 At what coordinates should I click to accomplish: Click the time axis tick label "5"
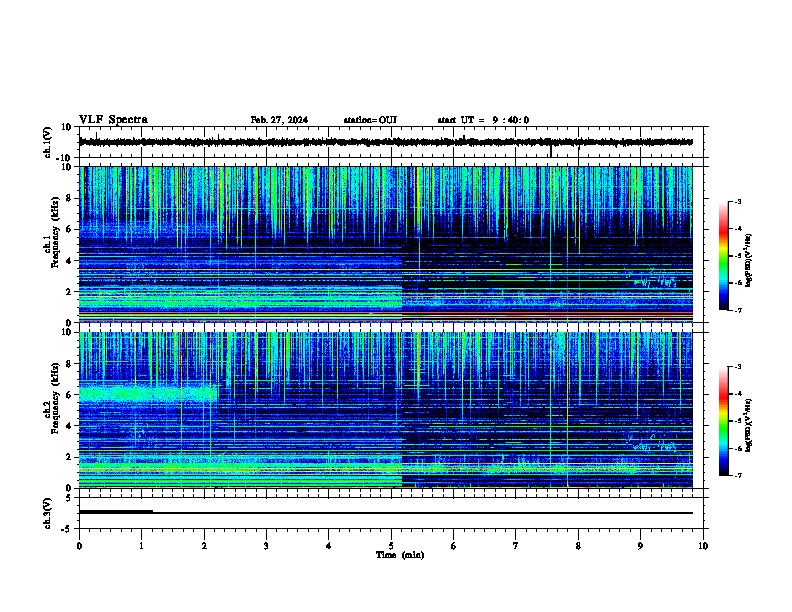point(391,546)
